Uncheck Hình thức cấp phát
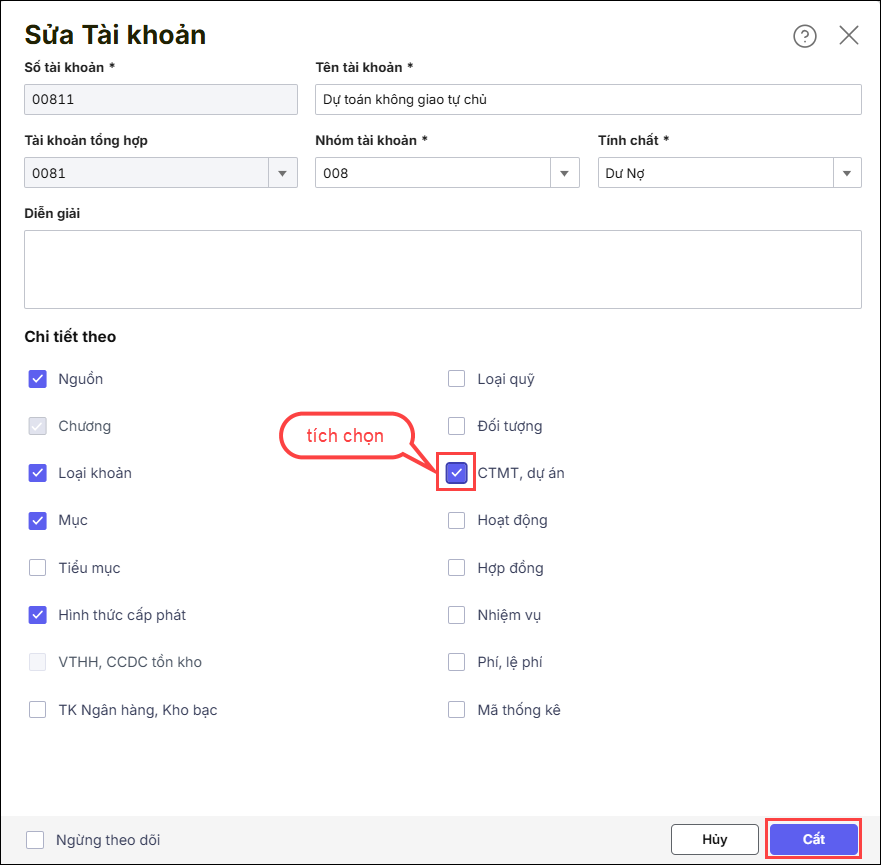 pos(38,615)
